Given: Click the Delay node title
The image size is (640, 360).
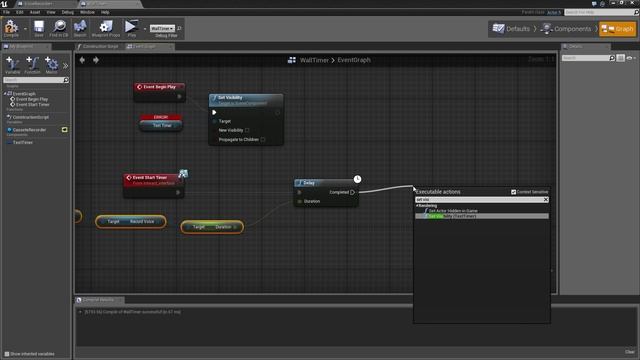Looking at the screenshot, I should (309, 183).
